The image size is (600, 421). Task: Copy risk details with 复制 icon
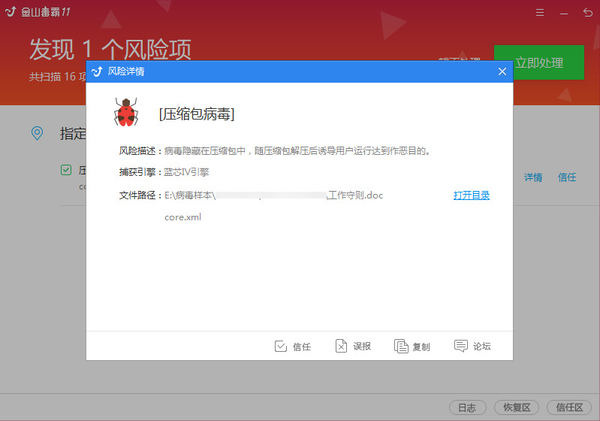pyautogui.click(x=401, y=346)
